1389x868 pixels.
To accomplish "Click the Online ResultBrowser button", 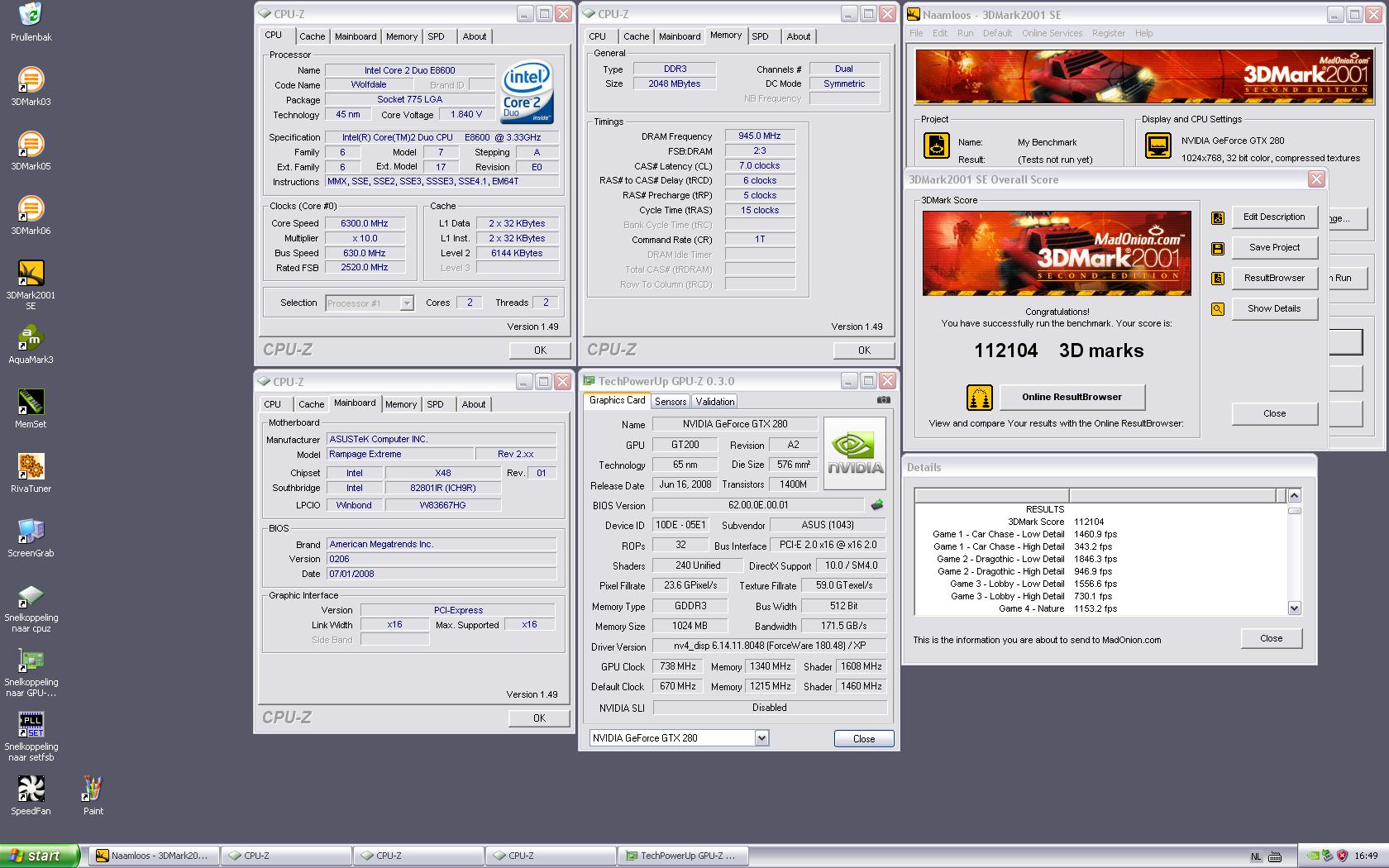I will tap(1072, 397).
